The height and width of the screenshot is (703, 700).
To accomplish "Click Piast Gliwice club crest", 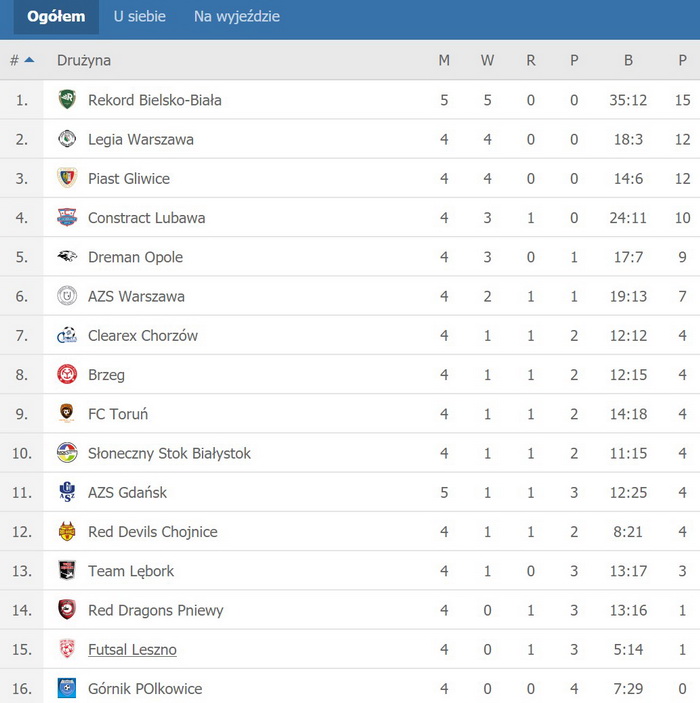I will [x=67, y=178].
